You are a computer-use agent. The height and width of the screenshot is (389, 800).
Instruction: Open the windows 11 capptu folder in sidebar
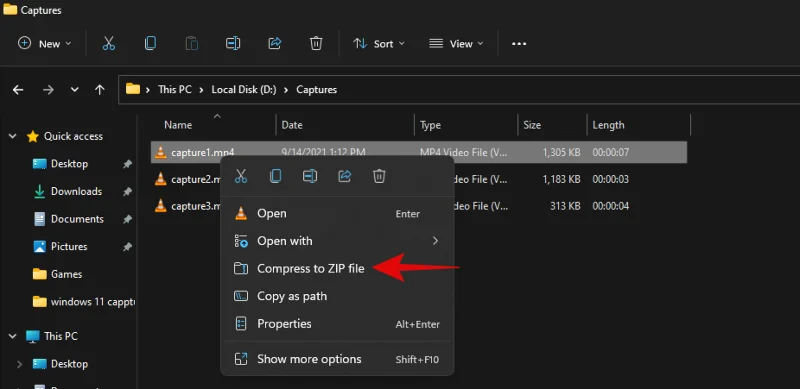[93, 302]
